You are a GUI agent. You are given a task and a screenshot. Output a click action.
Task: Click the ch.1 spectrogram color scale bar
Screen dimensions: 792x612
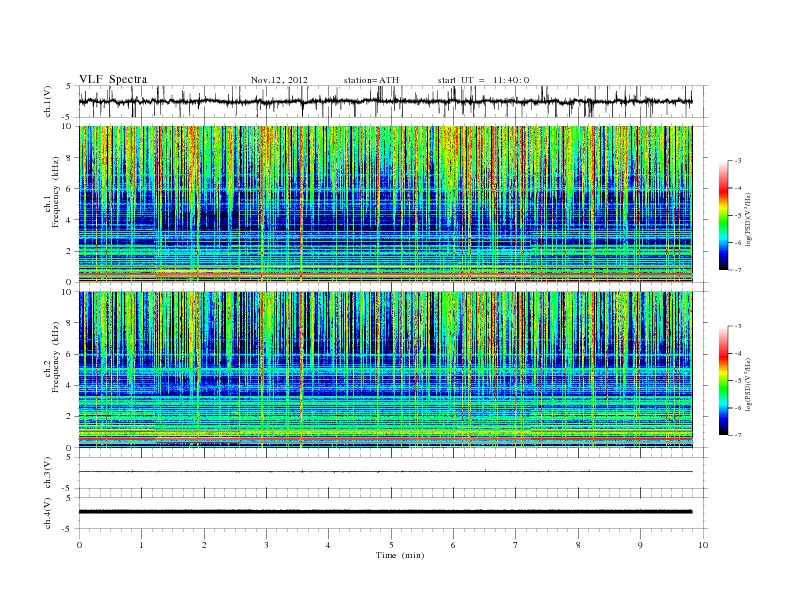[x=723, y=215]
